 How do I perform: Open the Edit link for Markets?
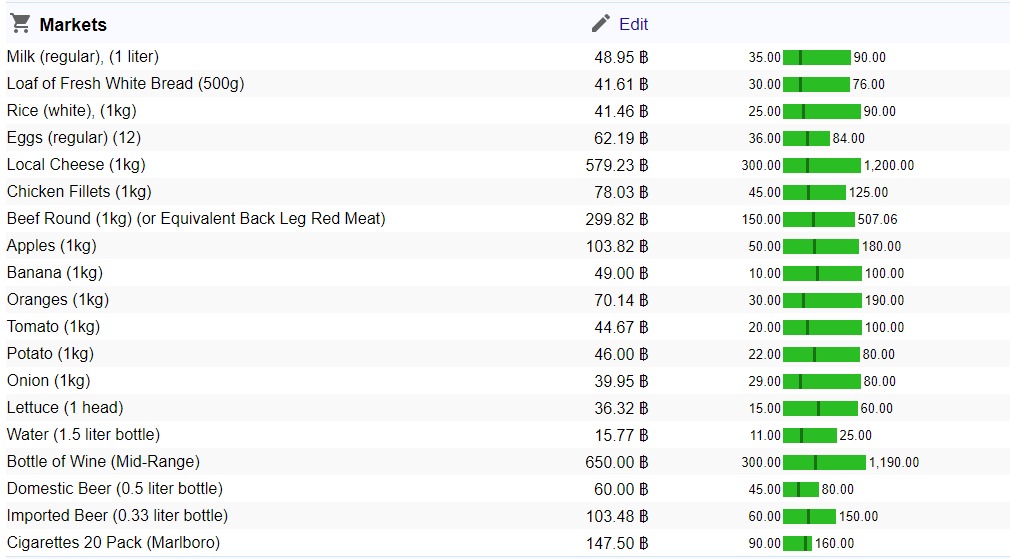633,24
